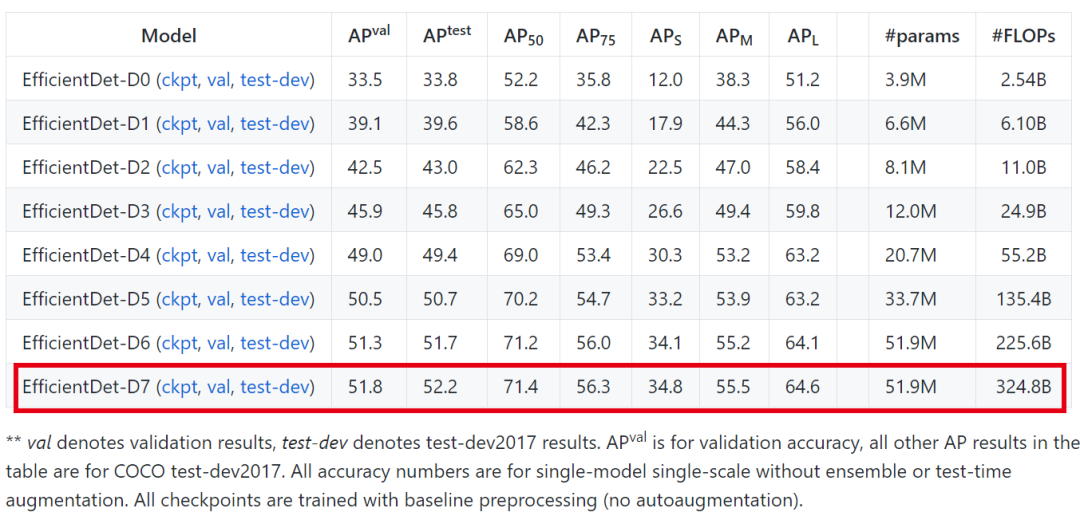The image size is (1080, 516).
Task: Open the EfficientDet-D7 val link
Action: [x=219, y=387]
